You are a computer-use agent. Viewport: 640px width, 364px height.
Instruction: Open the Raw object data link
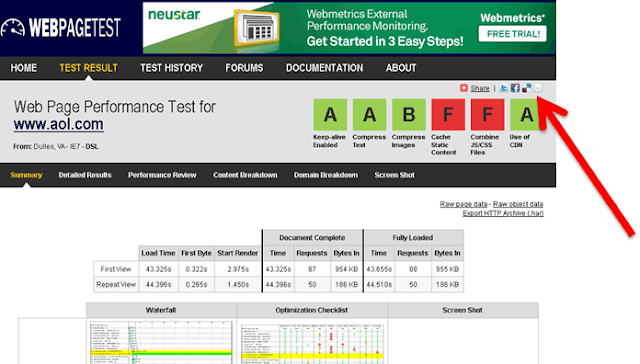pos(518,204)
